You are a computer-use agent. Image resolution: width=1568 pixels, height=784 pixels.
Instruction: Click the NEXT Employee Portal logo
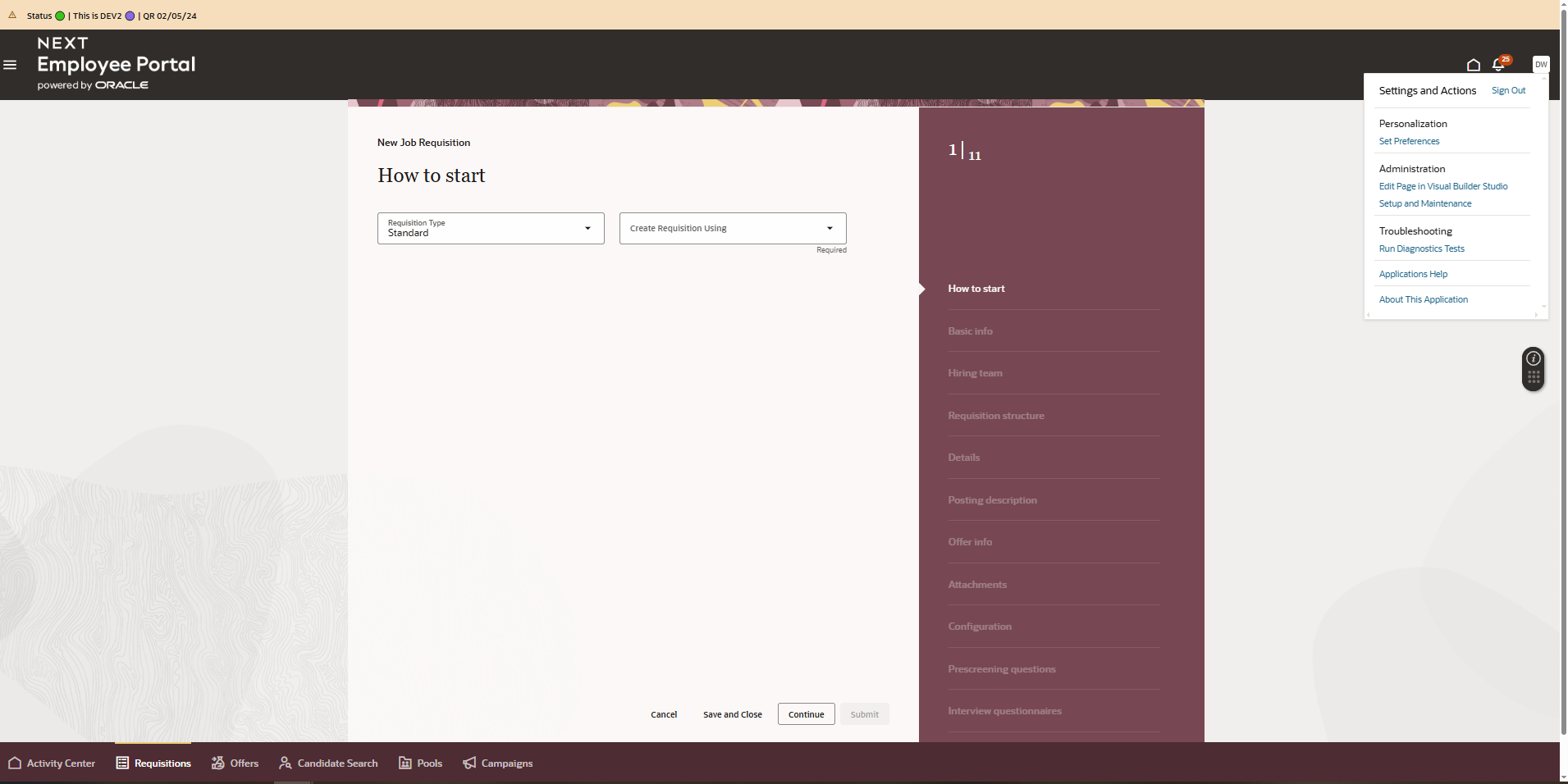(x=116, y=63)
